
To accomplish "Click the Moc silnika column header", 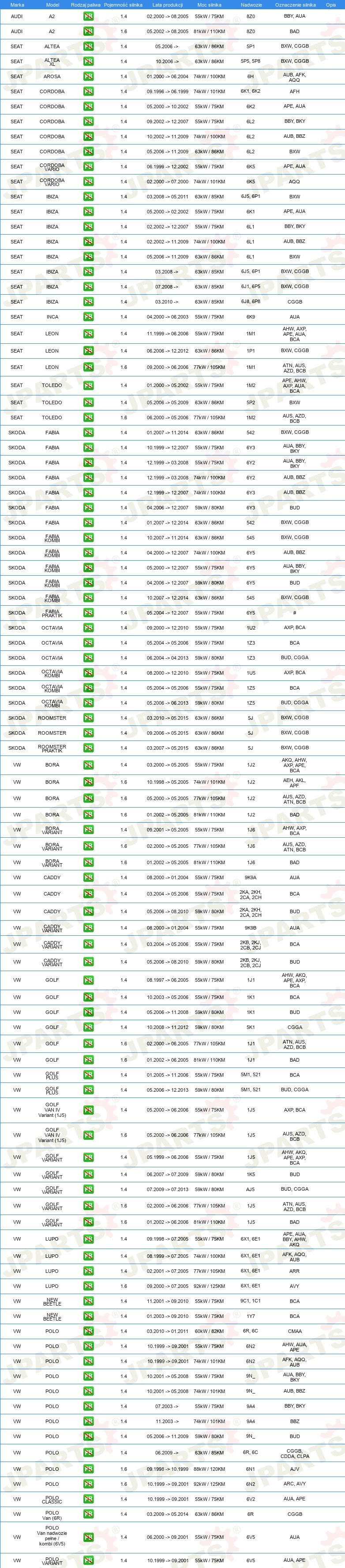I will [209, 4].
